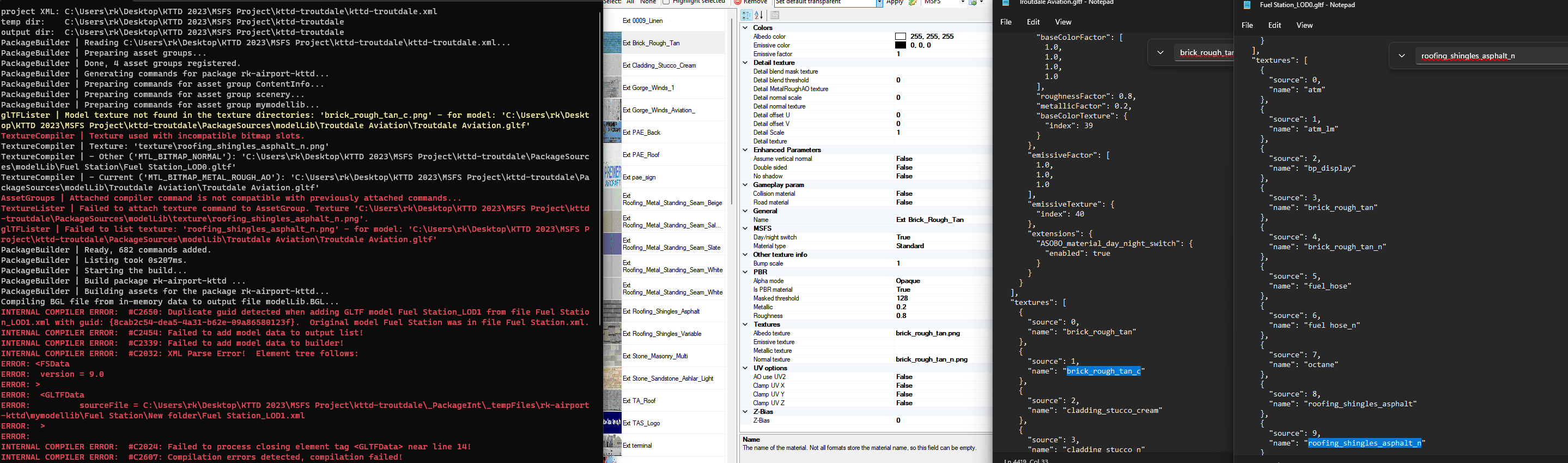1568x463 pixels.
Task: Click the Categorized view icon in property grid
Action: tap(746, 15)
